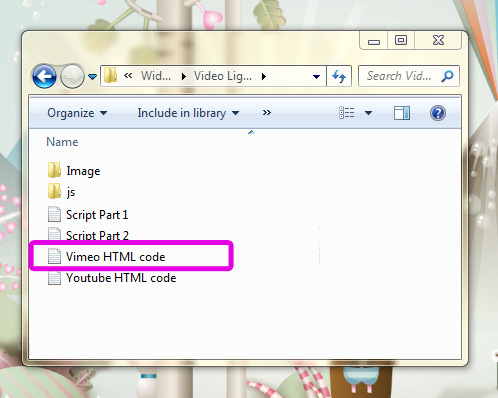
Task: Select the Script Part 1 filename
Action: 97,215
